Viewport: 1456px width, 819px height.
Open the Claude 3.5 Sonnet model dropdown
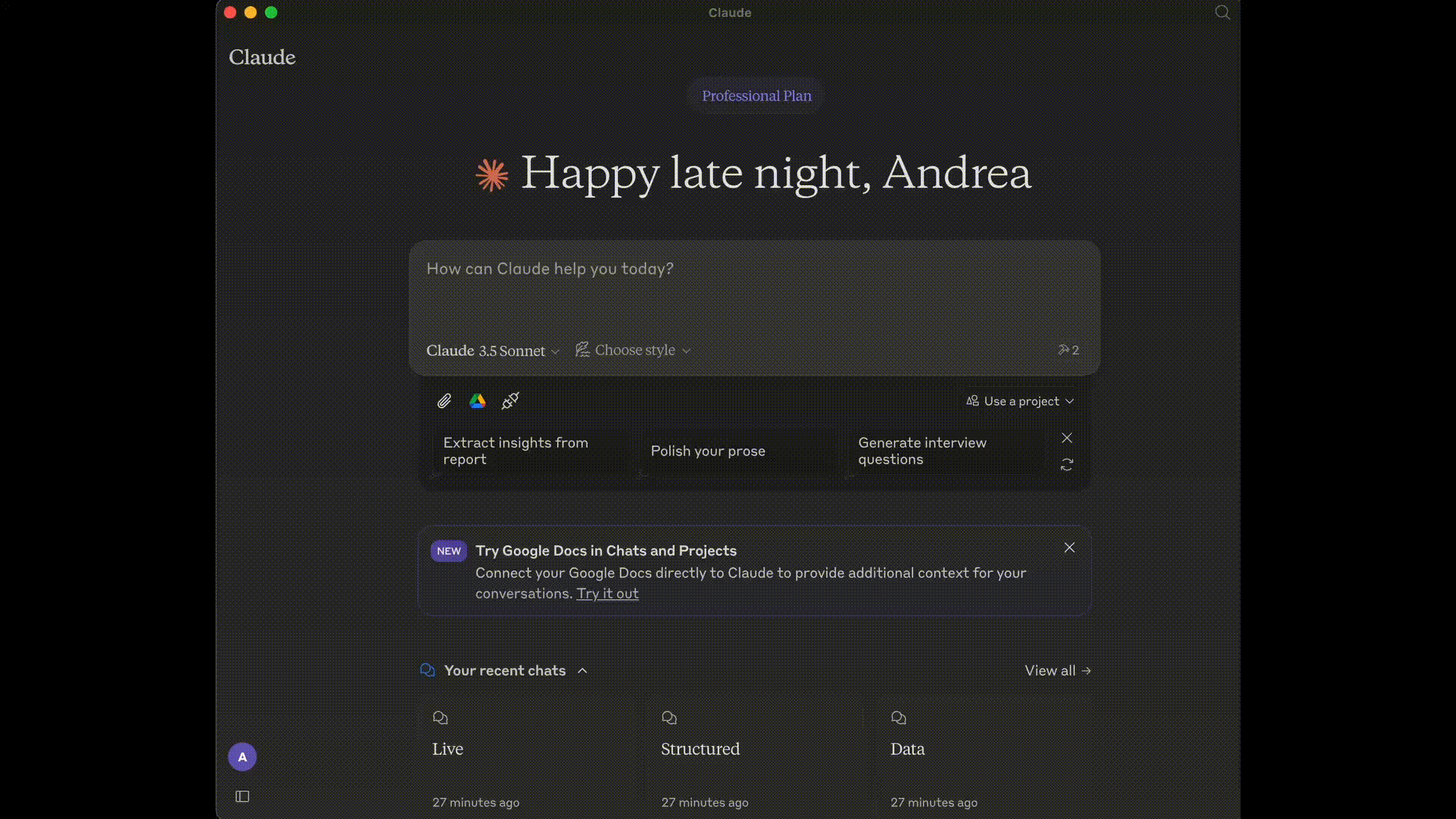point(493,350)
